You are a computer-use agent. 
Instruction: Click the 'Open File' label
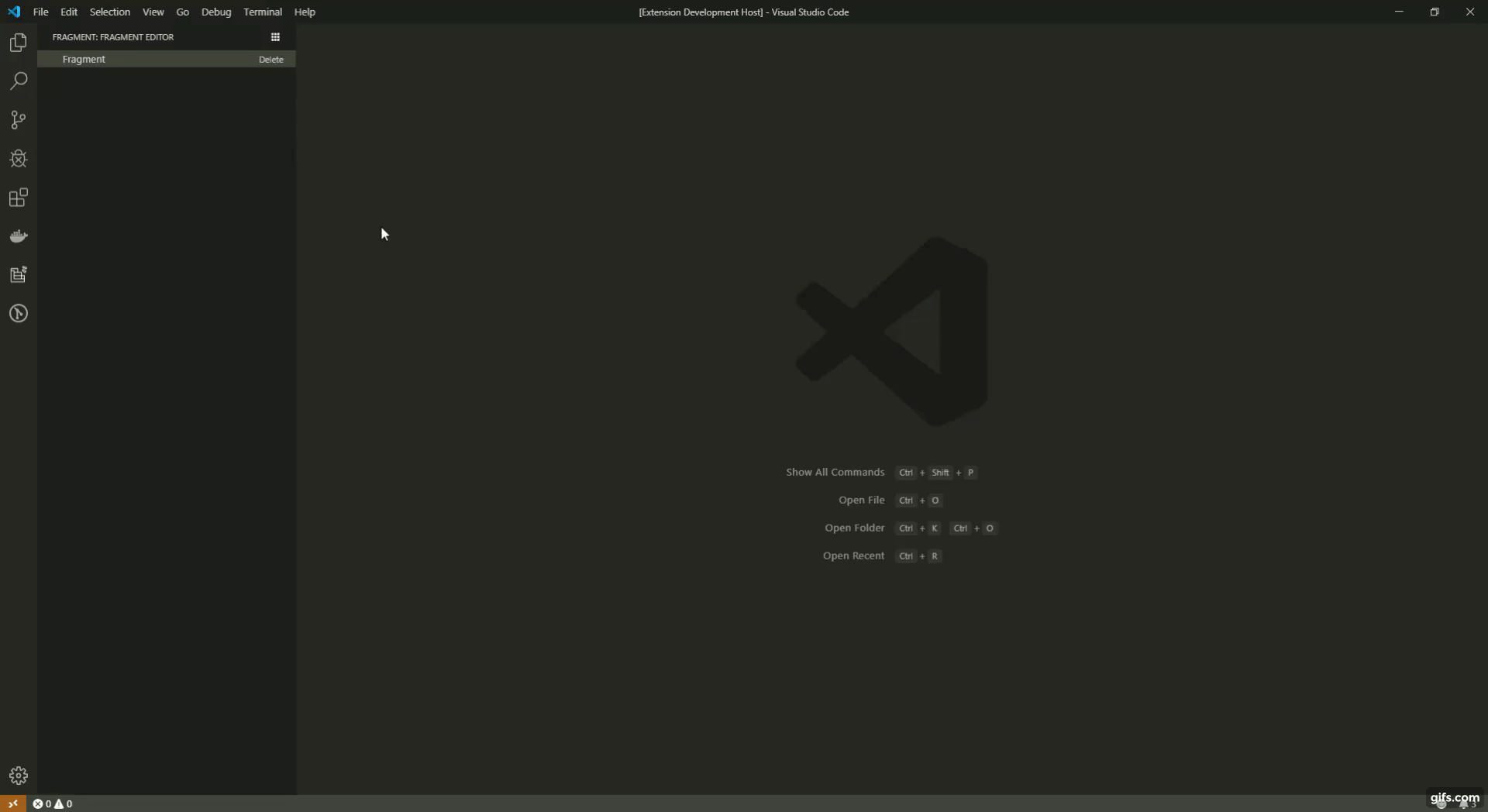point(862,500)
